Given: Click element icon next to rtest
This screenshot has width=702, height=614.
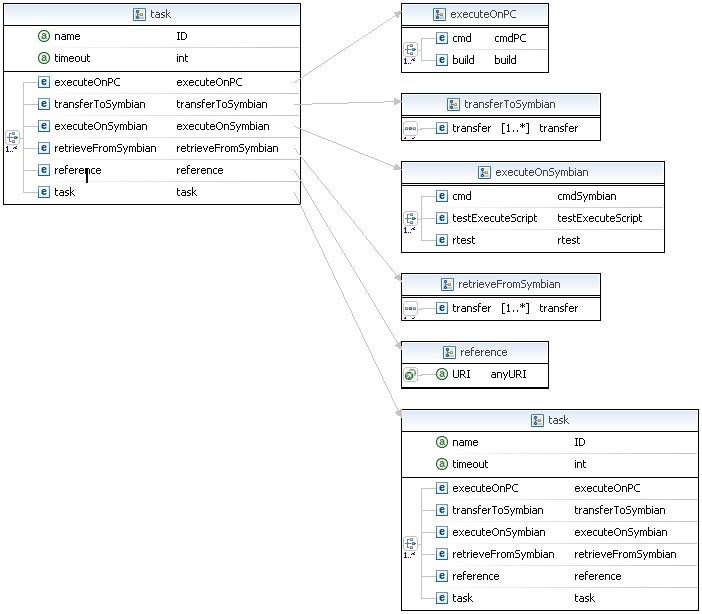Looking at the screenshot, I should 441,240.
